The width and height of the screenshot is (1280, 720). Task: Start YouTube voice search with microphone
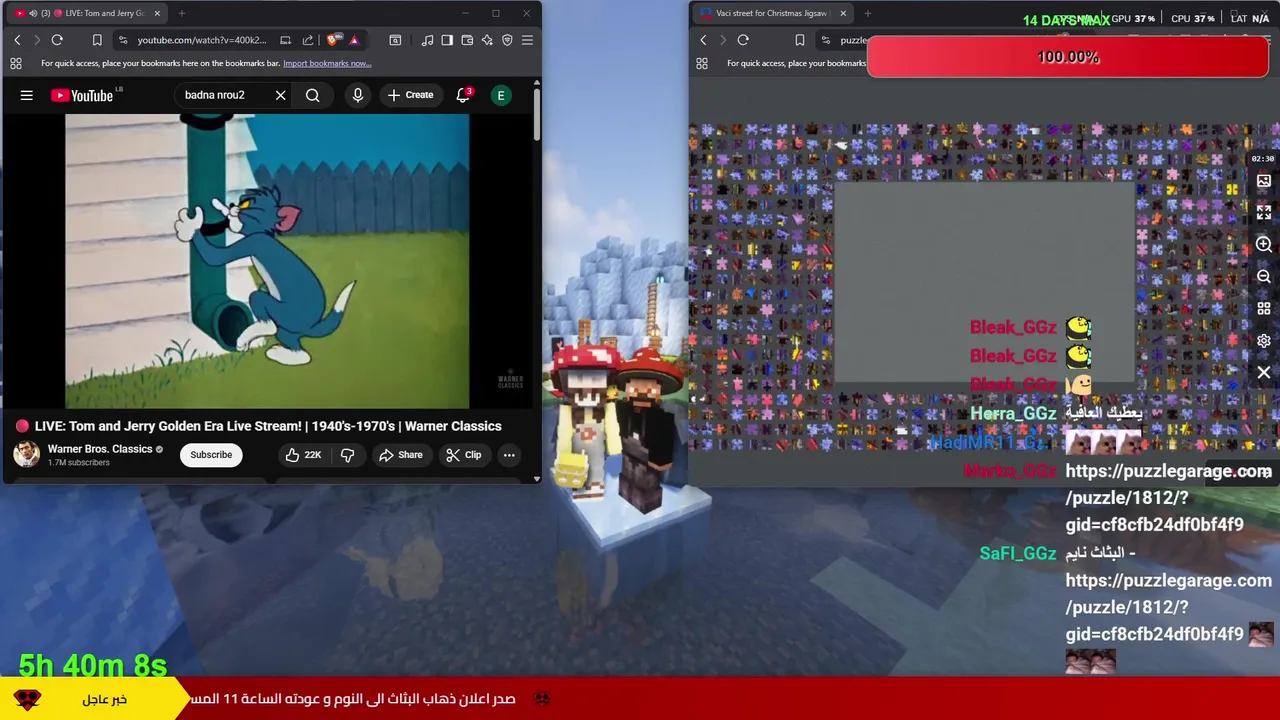(x=357, y=95)
